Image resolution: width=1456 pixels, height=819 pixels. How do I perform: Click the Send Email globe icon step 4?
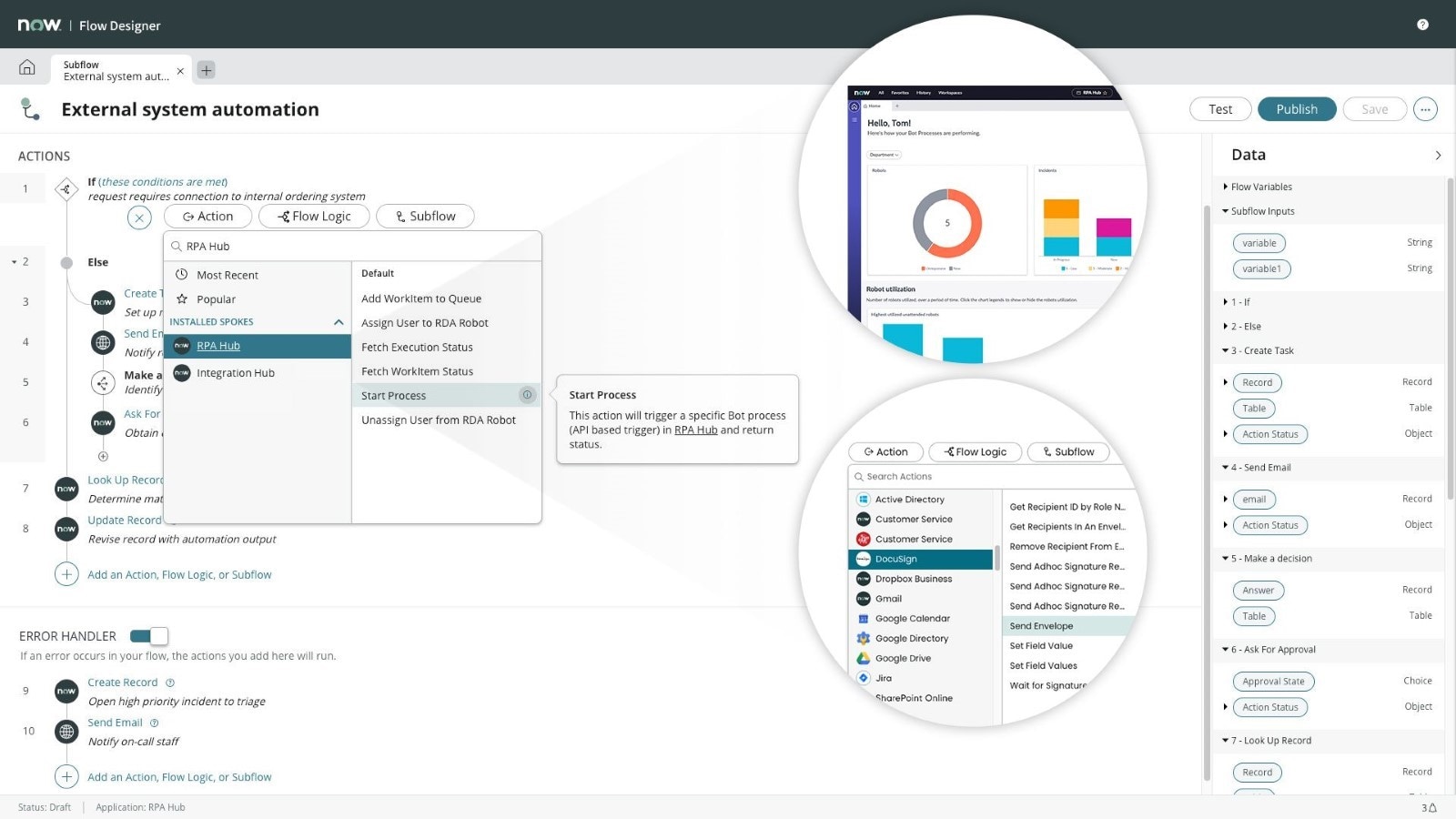pyautogui.click(x=103, y=343)
